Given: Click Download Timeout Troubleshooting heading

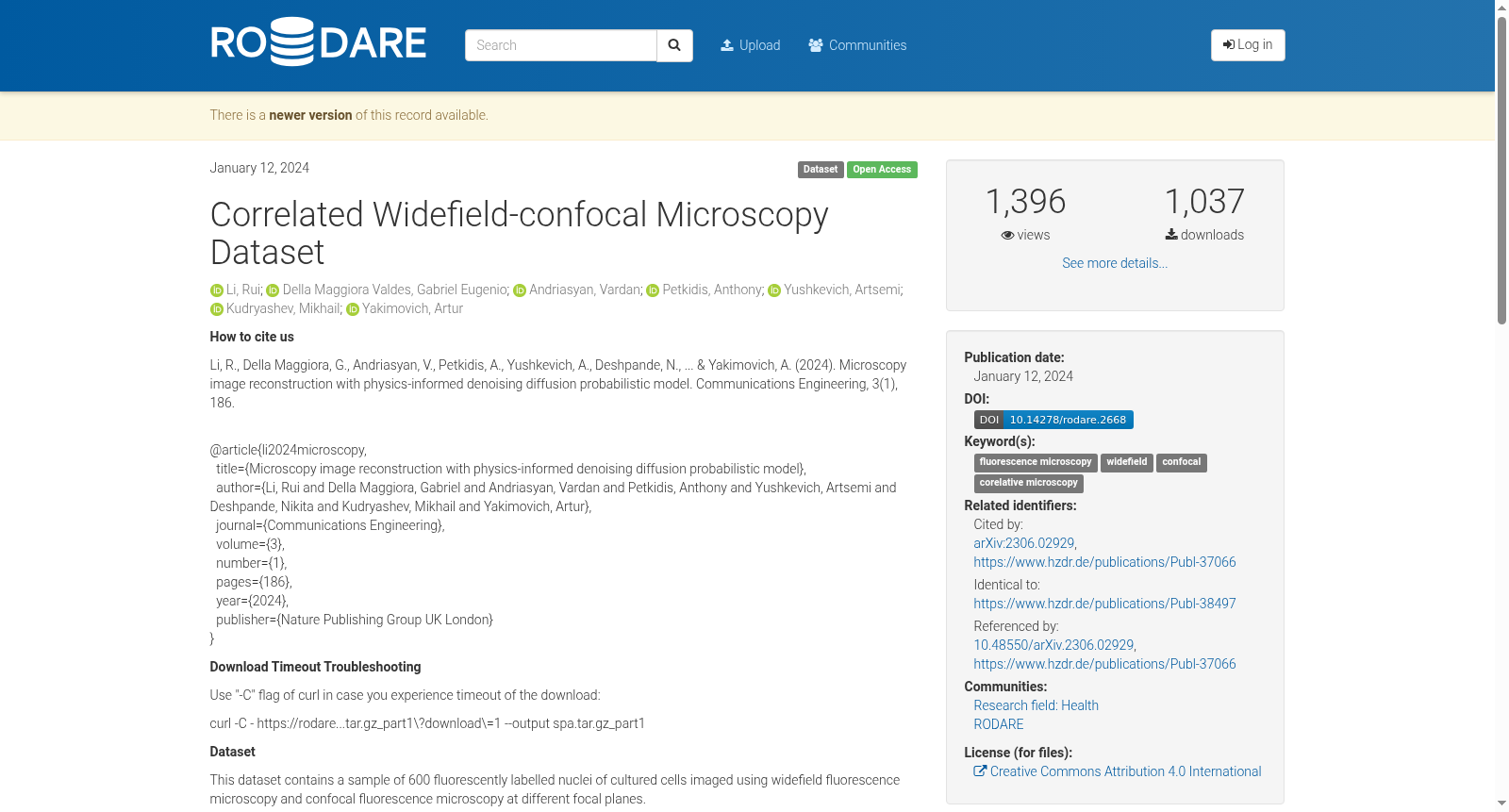Looking at the screenshot, I should 315,667.
